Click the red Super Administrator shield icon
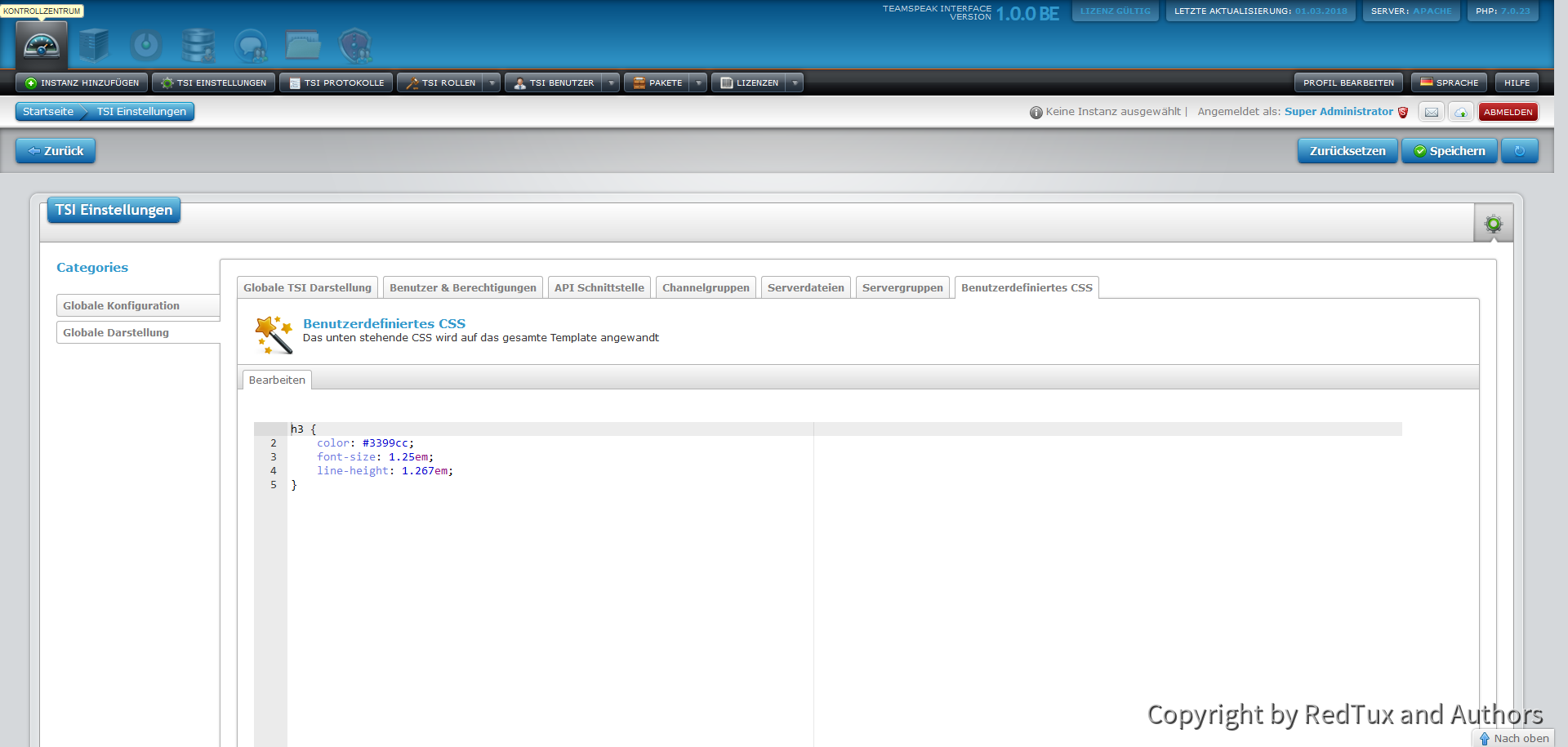 click(x=1403, y=113)
